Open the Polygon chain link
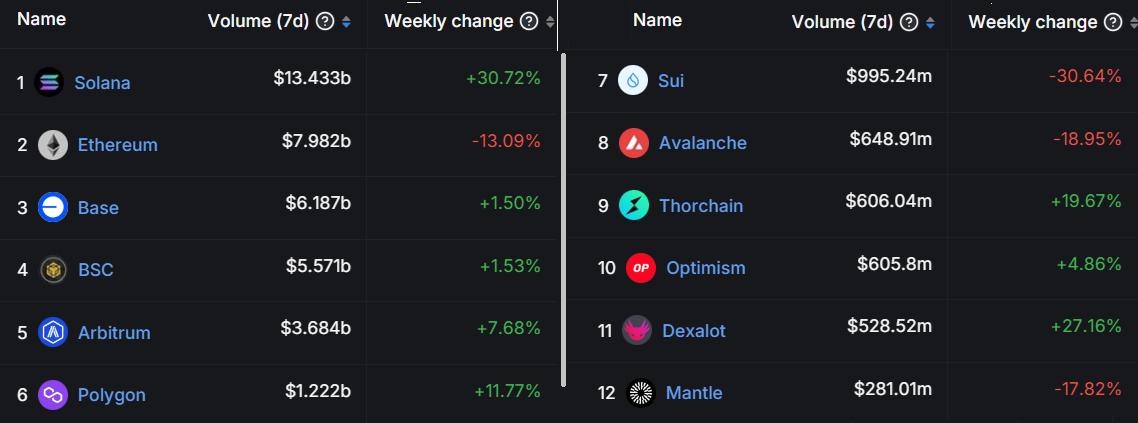 [112, 395]
